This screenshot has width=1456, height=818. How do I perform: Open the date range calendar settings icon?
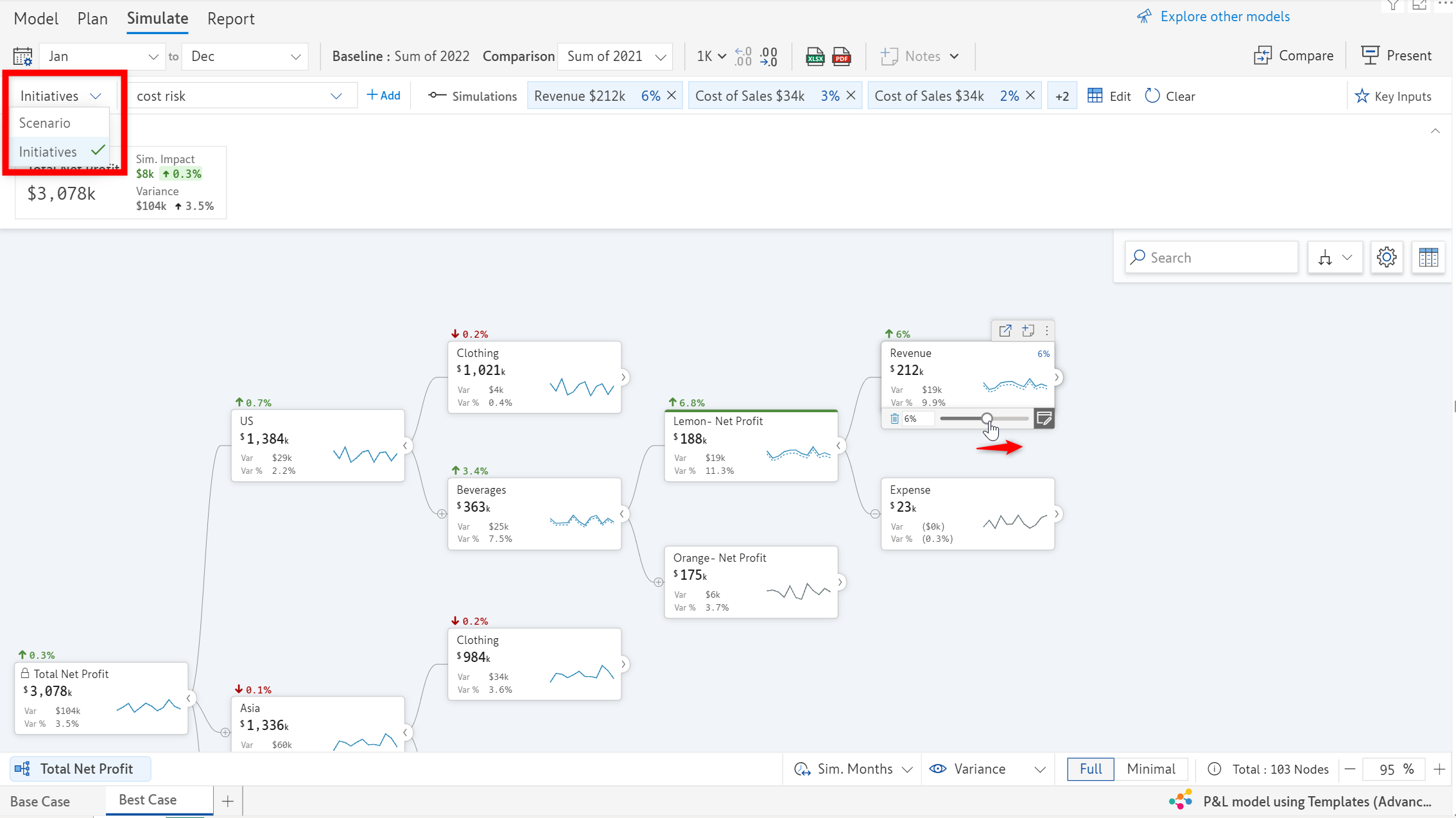pyautogui.click(x=22, y=57)
